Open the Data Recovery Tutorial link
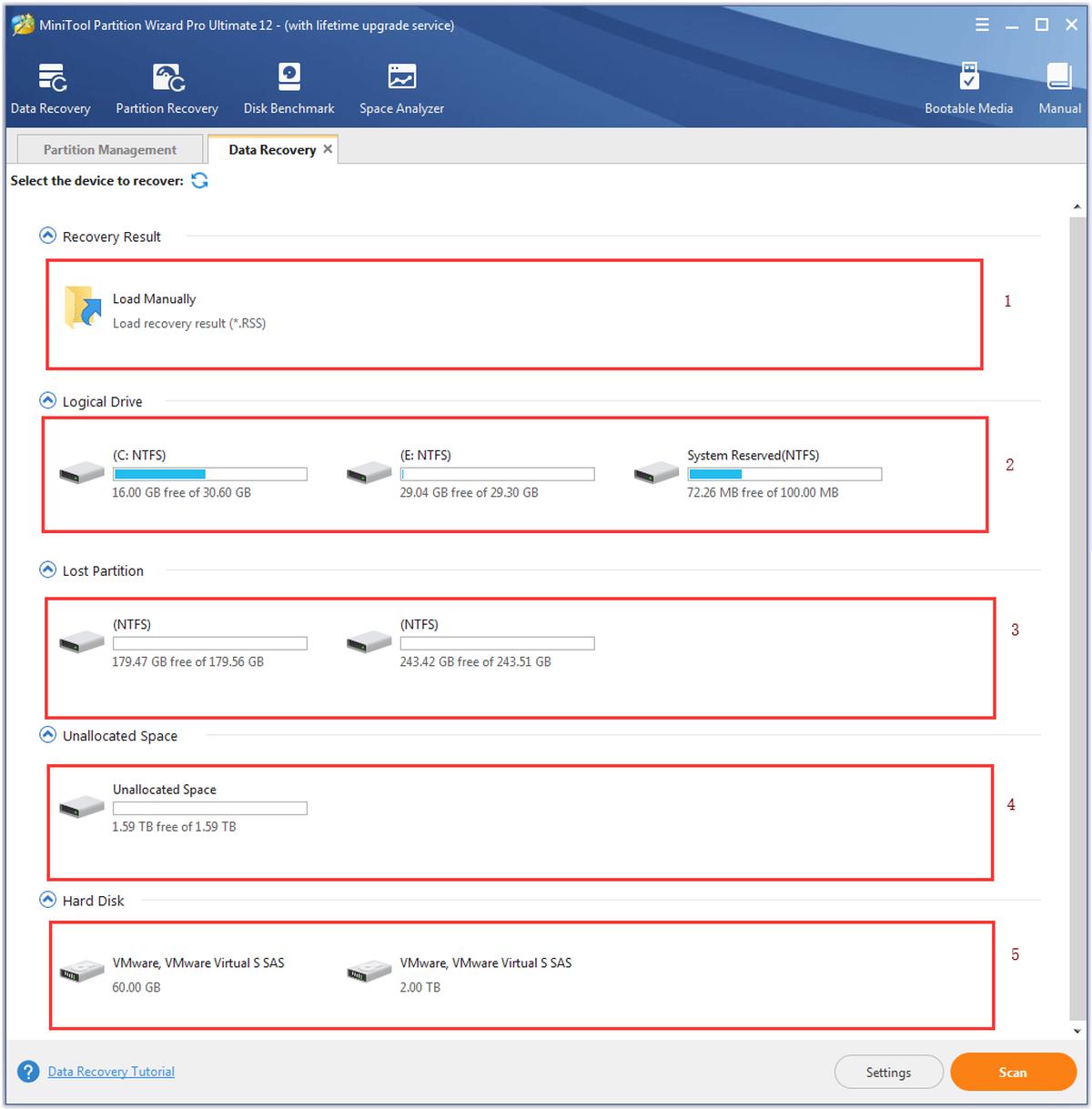 point(111,1072)
